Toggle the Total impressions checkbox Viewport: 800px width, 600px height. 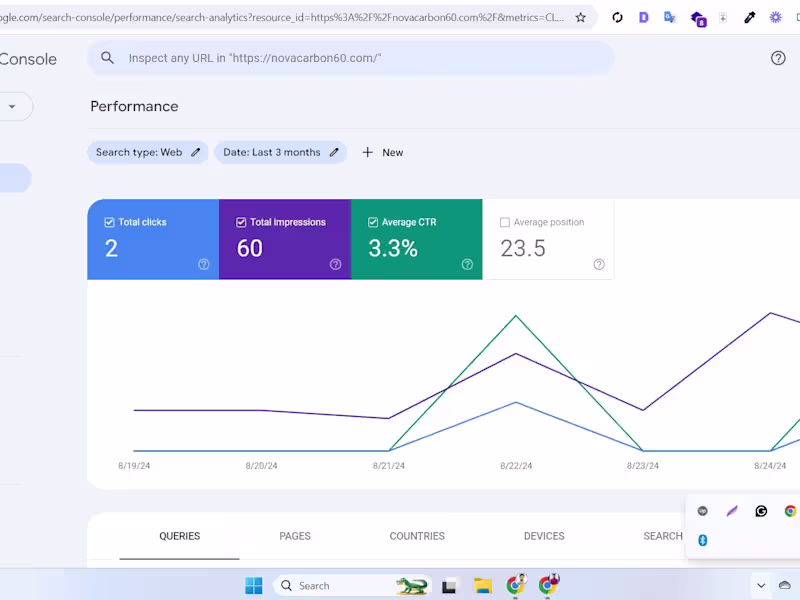coord(241,222)
